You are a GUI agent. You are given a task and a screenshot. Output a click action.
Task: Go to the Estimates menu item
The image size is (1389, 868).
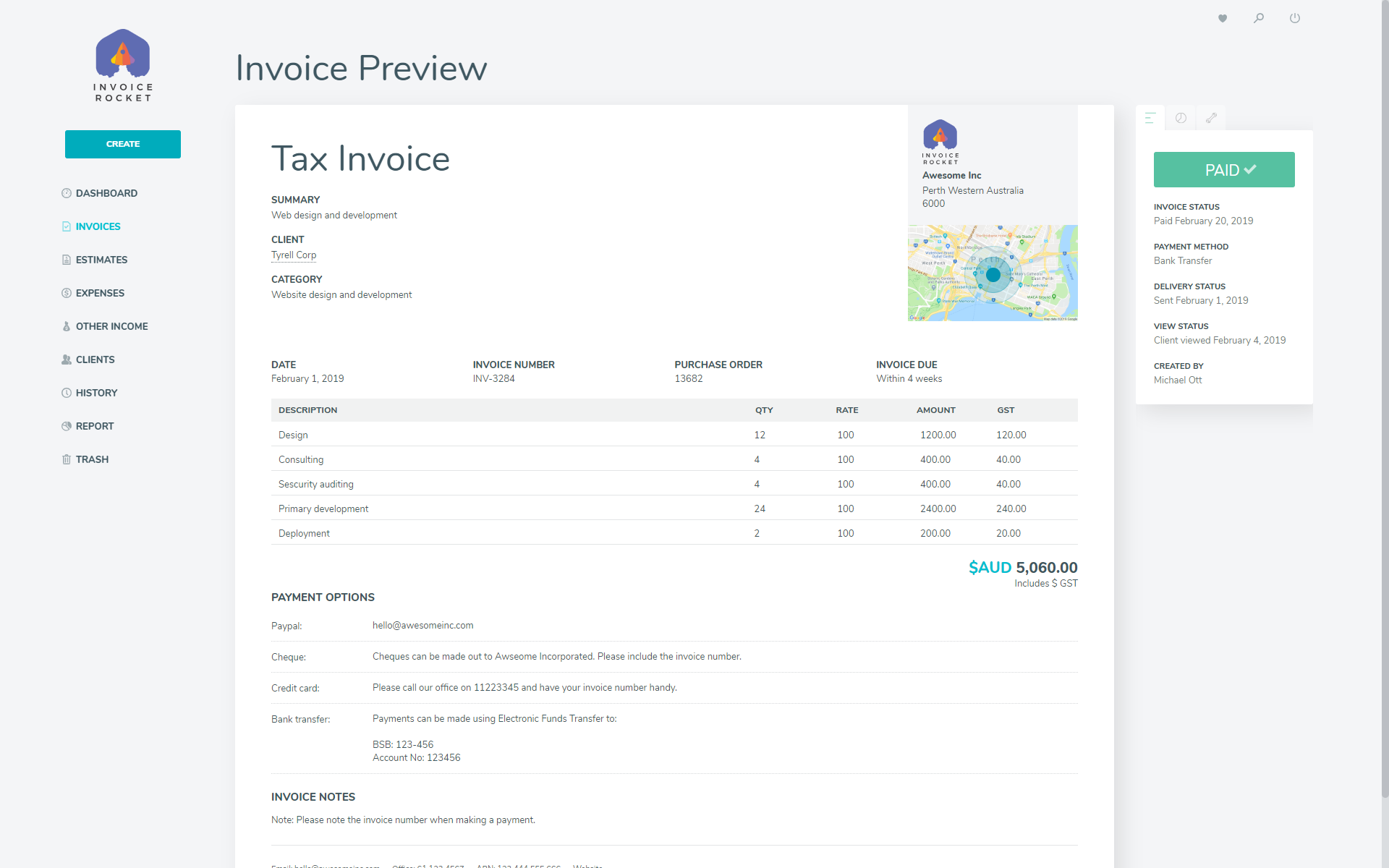101,260
